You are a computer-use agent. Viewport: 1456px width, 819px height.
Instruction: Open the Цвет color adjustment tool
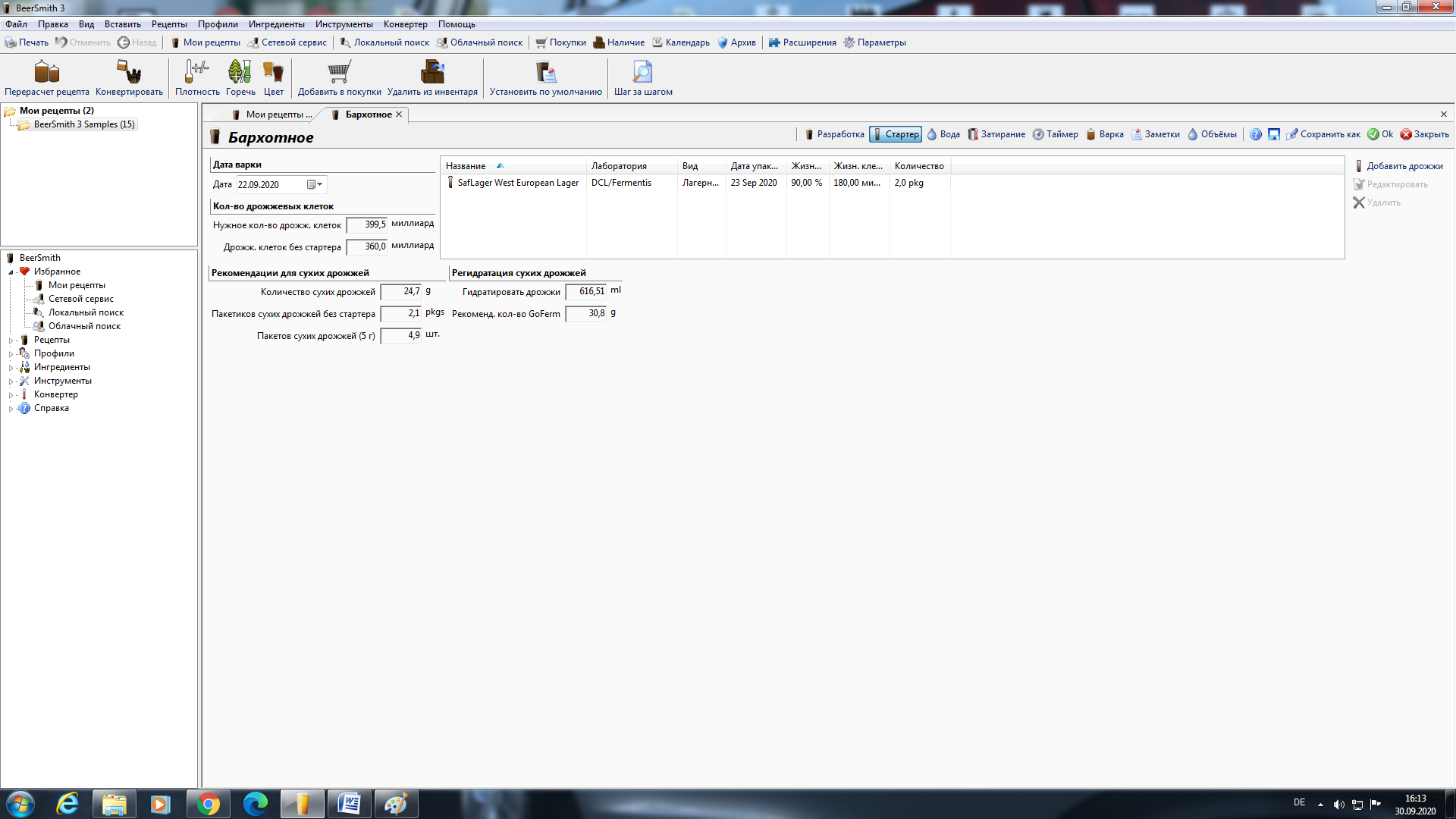(x=274, y=78)
